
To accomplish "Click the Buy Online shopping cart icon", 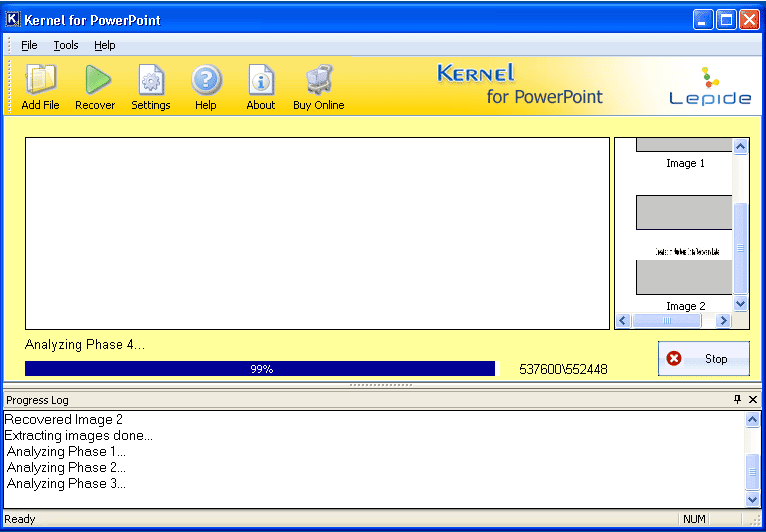I will [319, 80].
